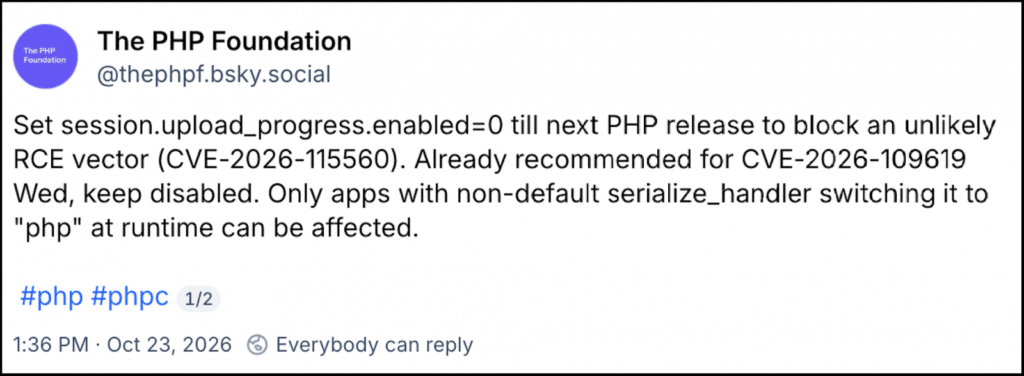Screen dimensions: 1024x376
Task: Open the 1:36 PM timestamp
Action: point(50,345)
